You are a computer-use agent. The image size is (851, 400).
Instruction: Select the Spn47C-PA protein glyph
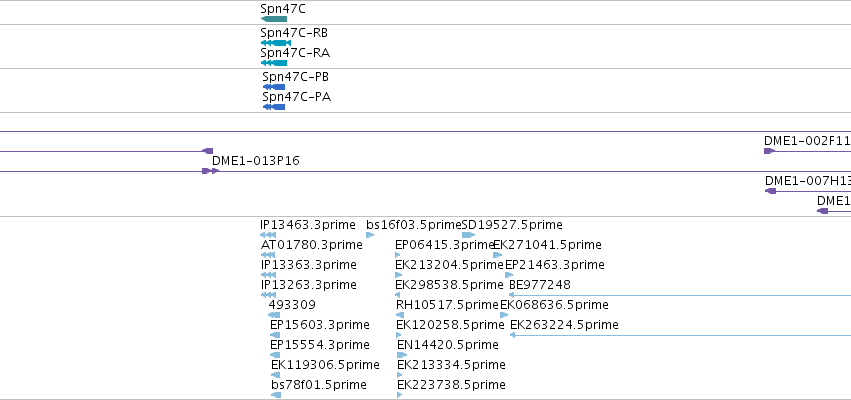(274, 107)
